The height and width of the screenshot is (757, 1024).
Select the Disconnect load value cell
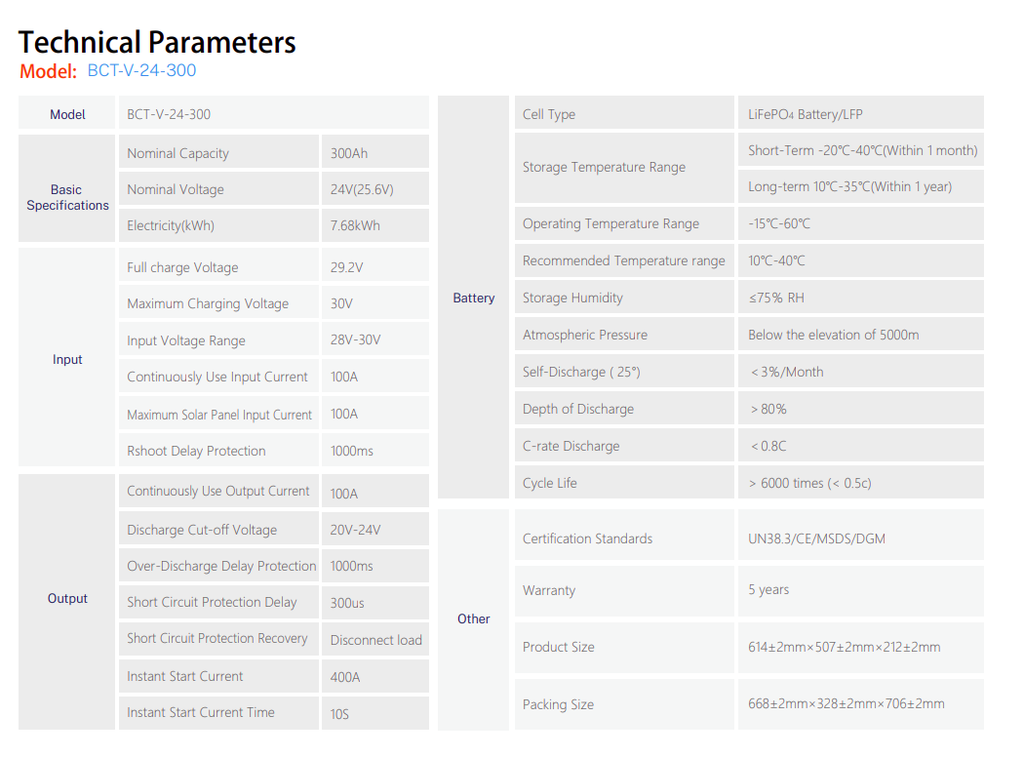[376, 640]
